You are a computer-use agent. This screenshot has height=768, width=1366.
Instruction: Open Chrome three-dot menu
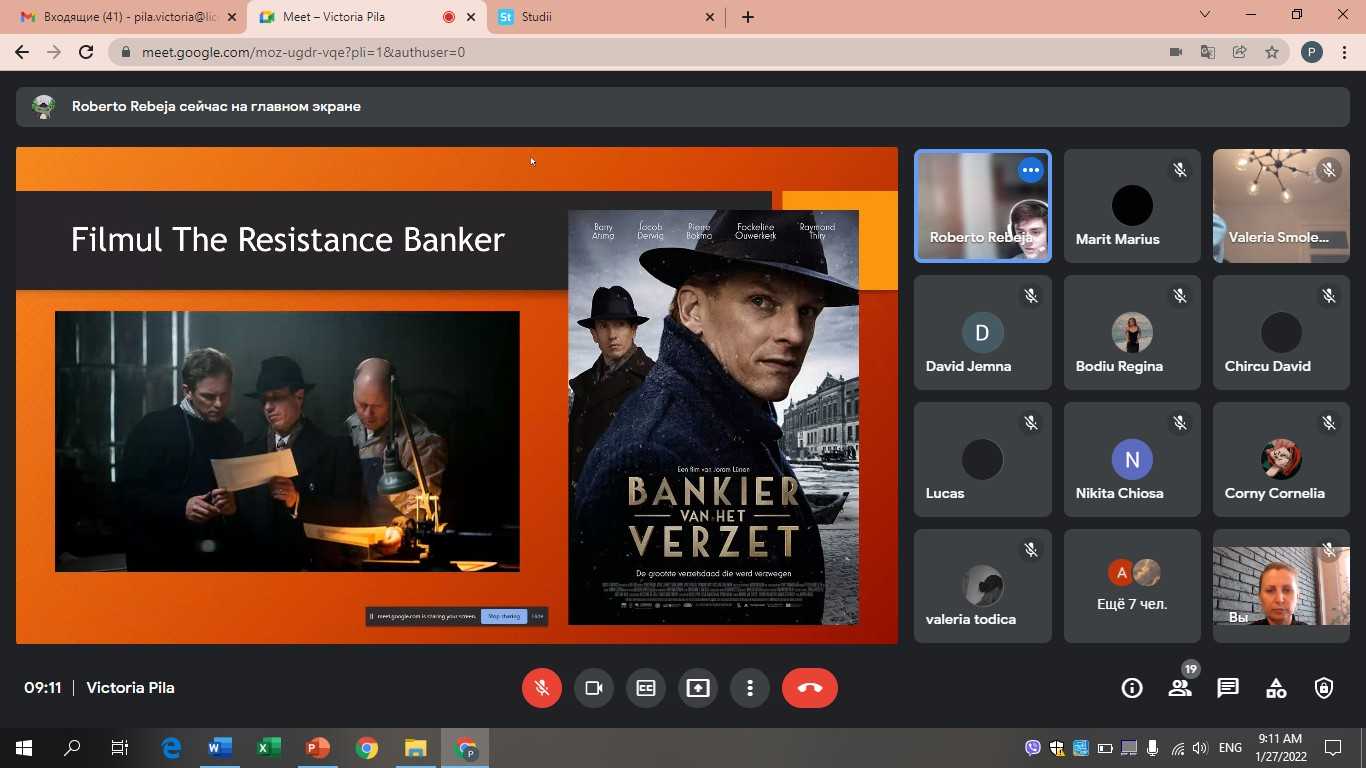1345,52
